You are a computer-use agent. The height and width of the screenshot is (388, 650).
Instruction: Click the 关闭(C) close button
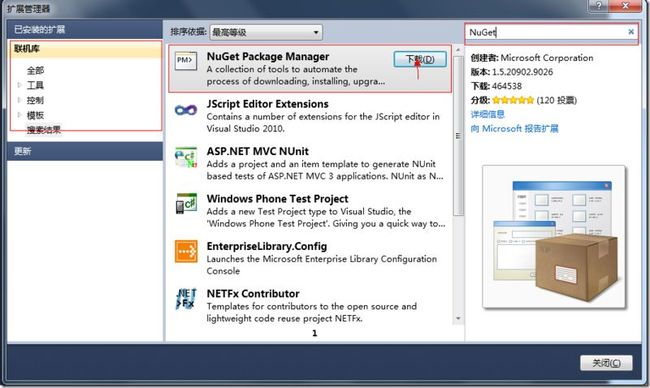606,363
